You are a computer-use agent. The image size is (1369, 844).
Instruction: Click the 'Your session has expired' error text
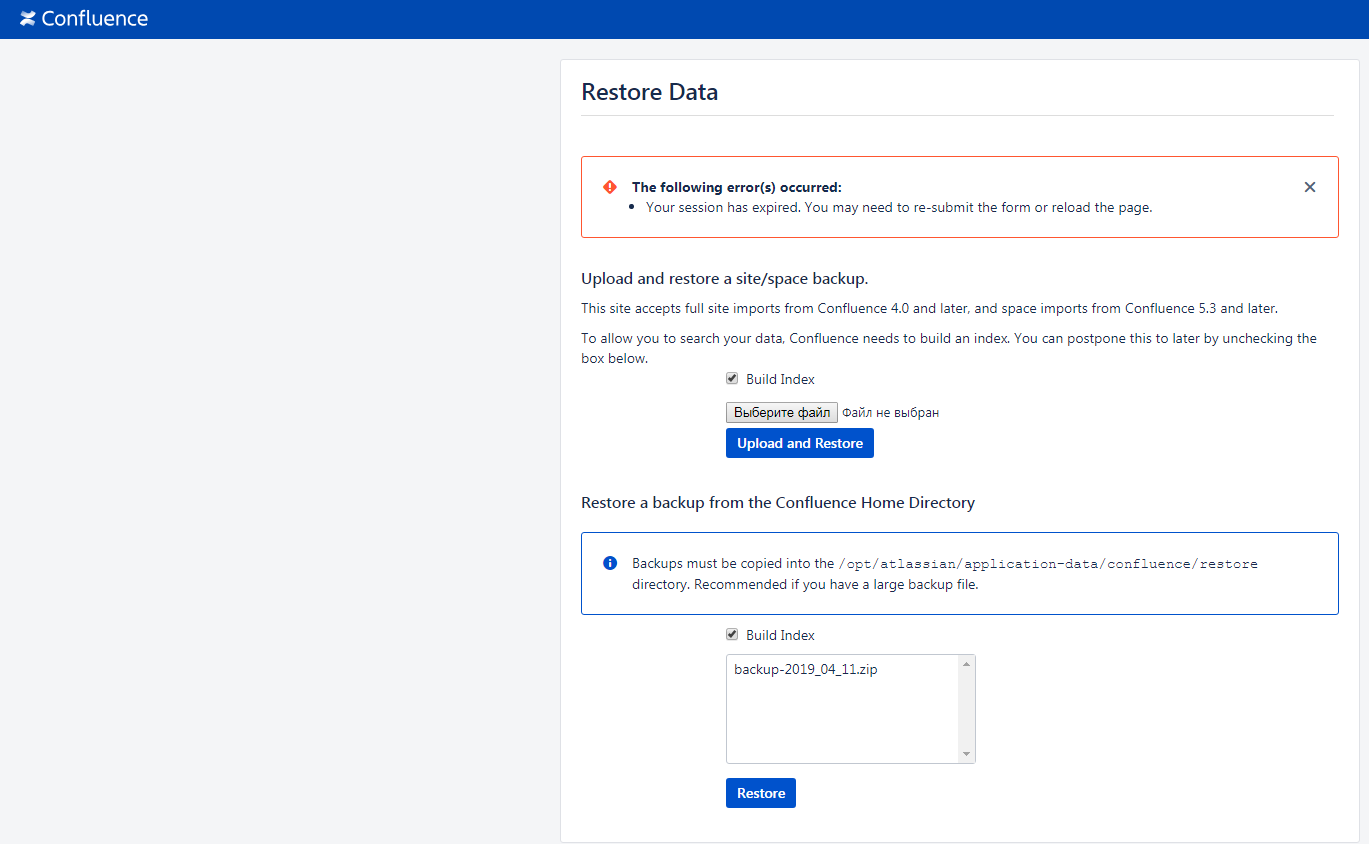899,208
